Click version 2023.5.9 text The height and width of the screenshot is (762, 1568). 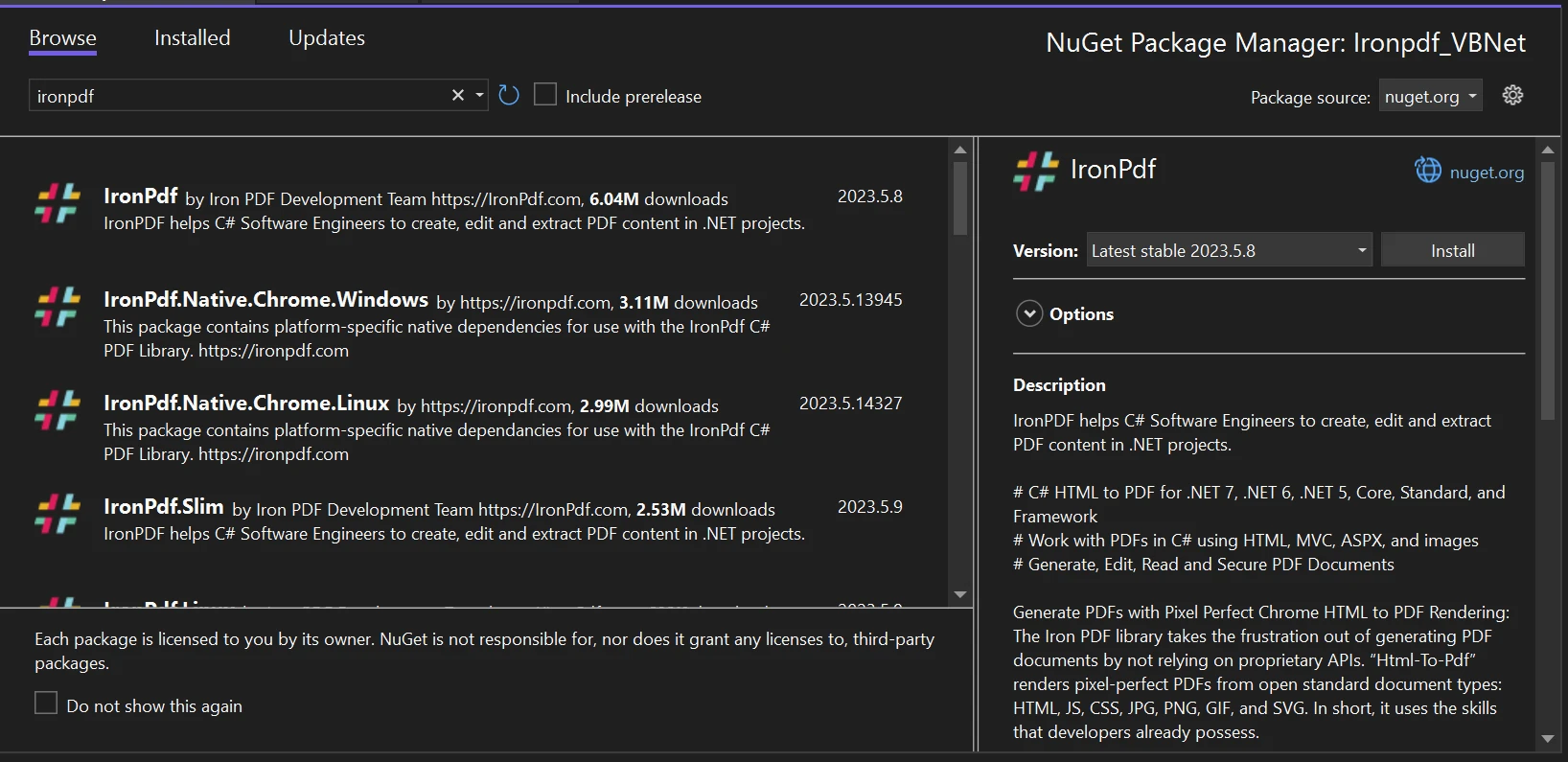click(869, 506)
